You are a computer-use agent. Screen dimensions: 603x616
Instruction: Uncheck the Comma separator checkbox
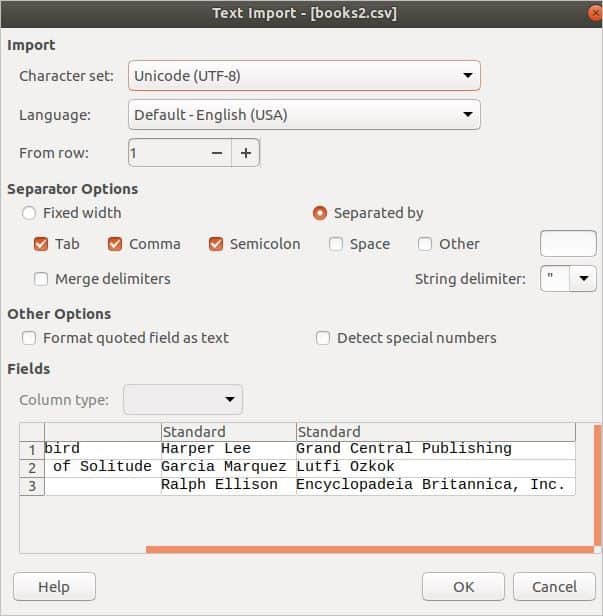point(115,244)
